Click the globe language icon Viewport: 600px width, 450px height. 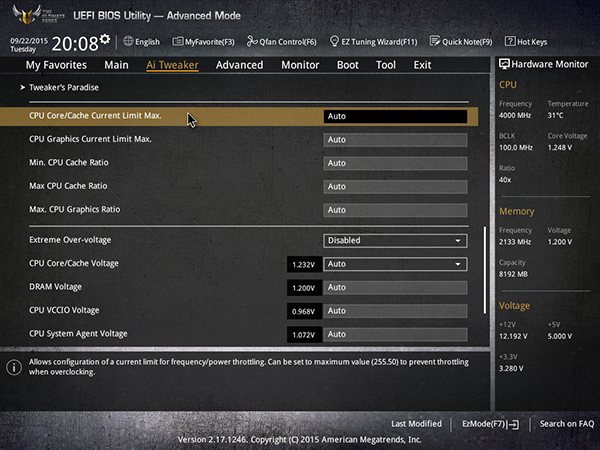(x=128, y=41)
